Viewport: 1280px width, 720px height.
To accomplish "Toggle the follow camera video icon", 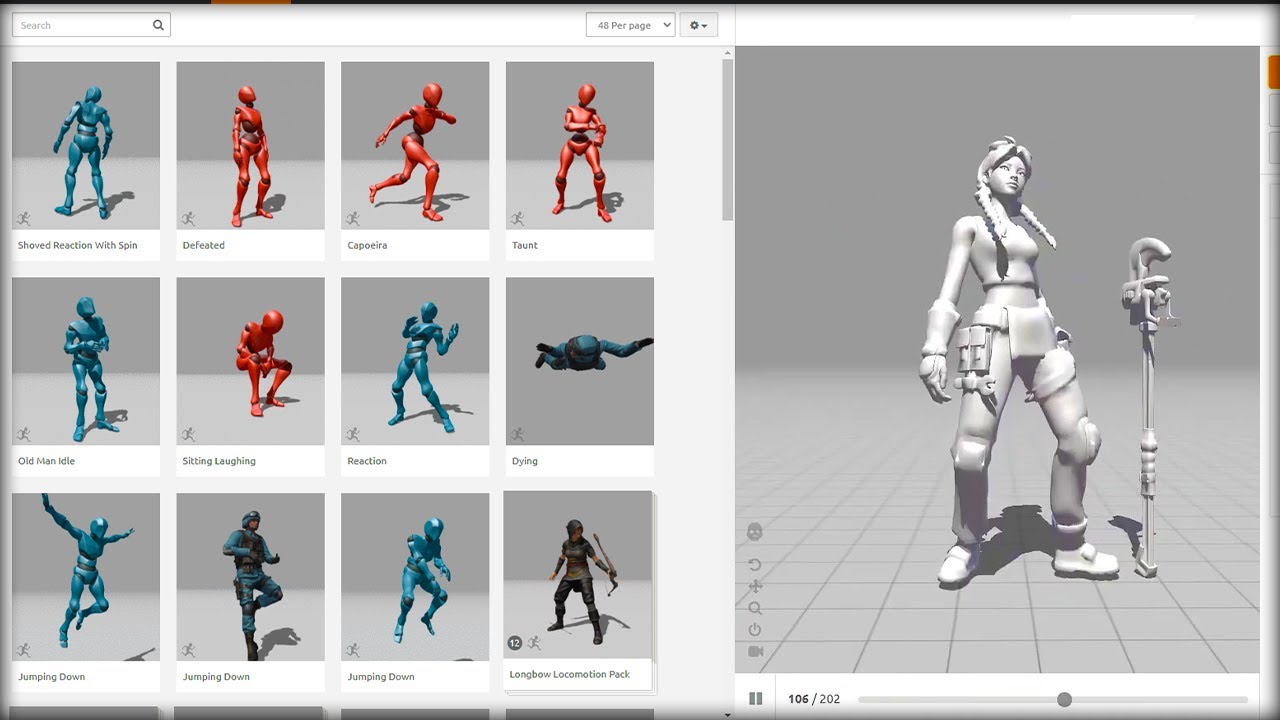I will (756, 652).
